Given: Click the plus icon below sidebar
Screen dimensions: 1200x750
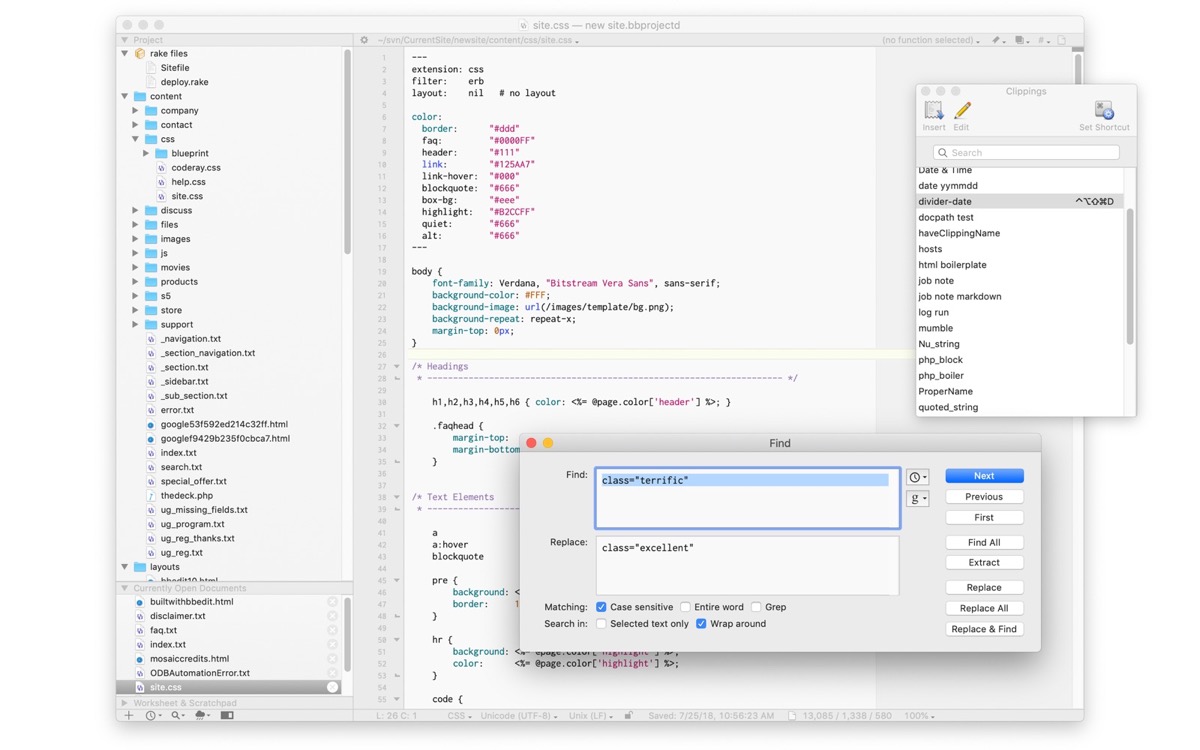Looking at the screenshot, I should pos(128,715).
